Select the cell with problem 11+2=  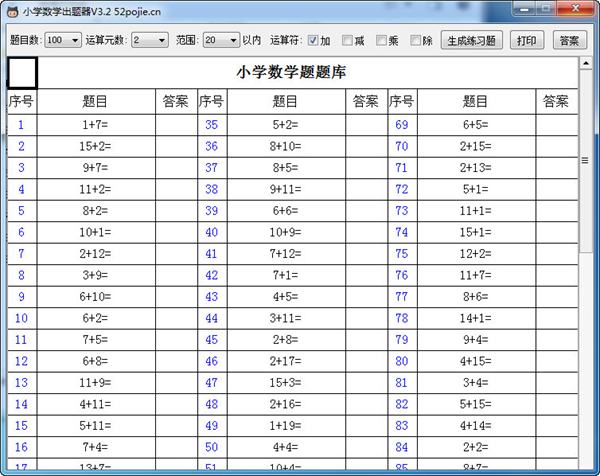pos(96,189)
